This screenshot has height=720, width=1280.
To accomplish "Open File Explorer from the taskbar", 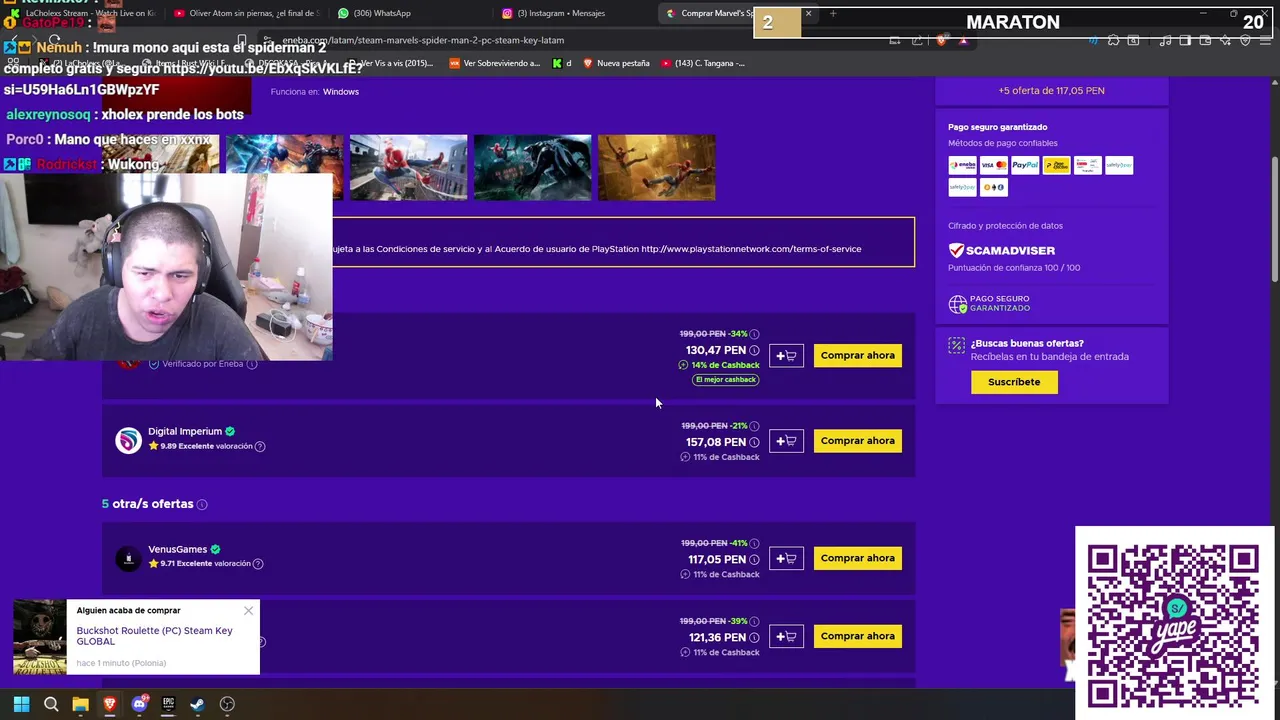I will tap(80, 704).
